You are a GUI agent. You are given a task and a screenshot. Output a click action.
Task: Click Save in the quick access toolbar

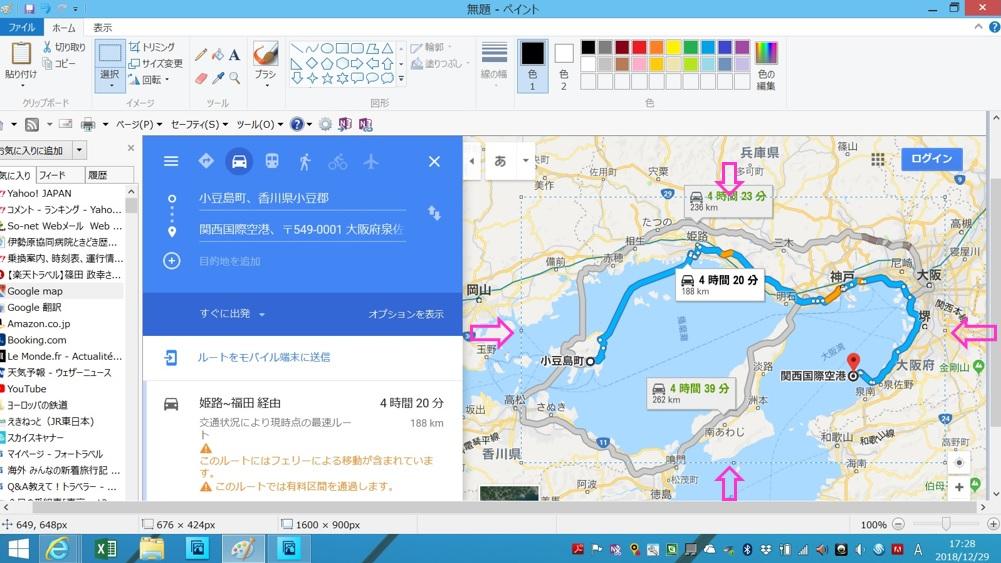coord(29,8)
